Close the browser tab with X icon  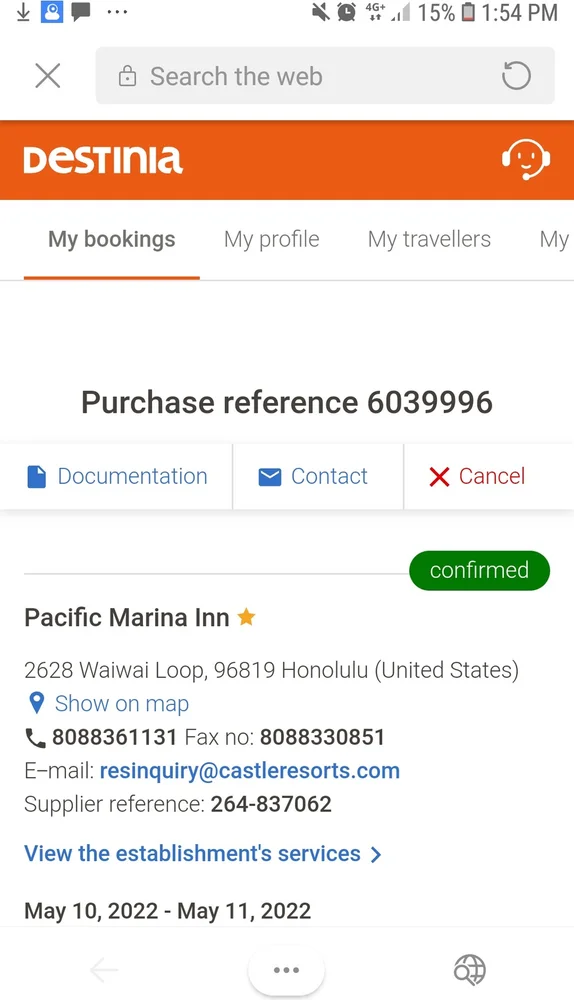[48, 76]
